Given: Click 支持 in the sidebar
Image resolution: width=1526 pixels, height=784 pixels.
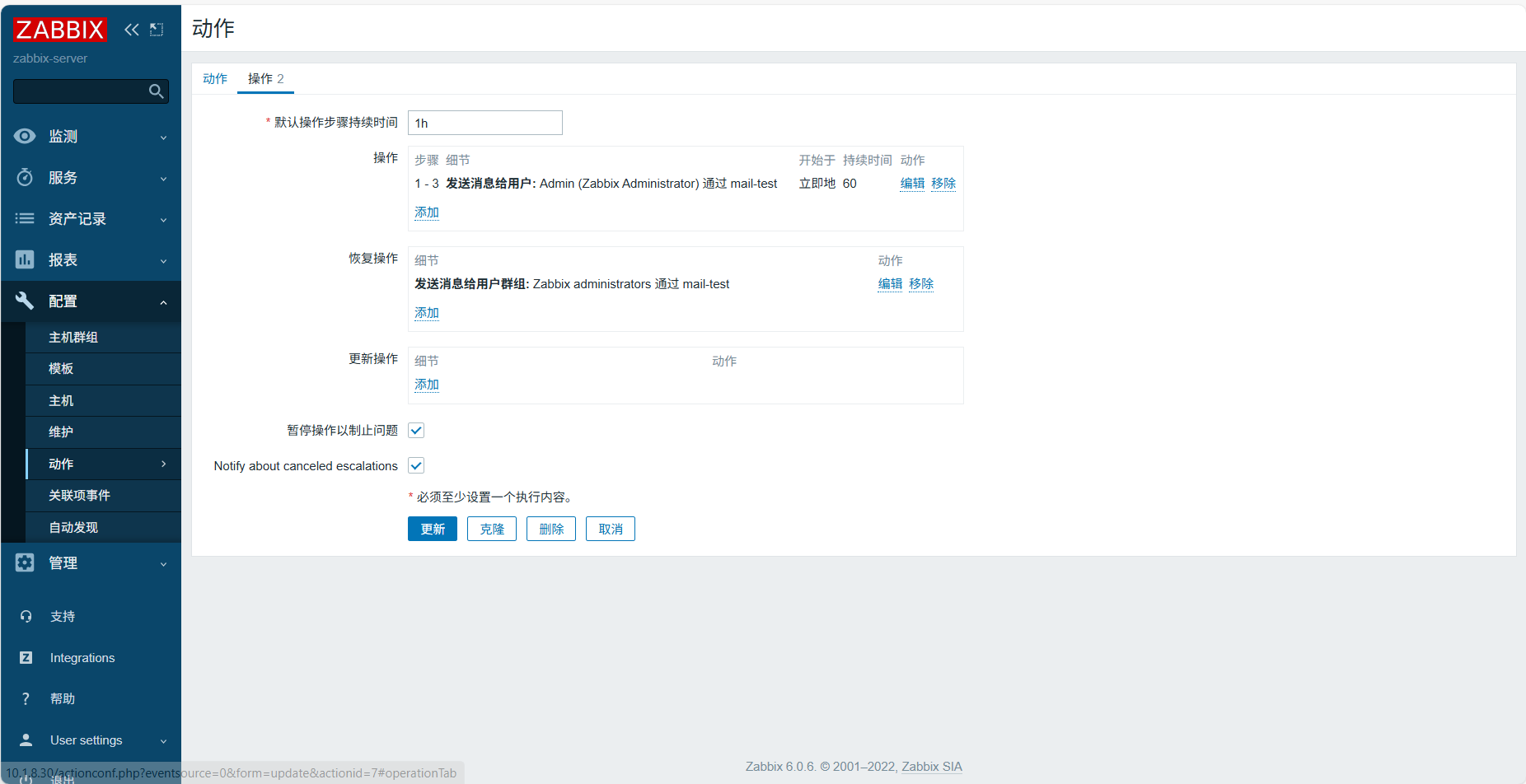Looking at the screenshot, I should click(63, 617).
